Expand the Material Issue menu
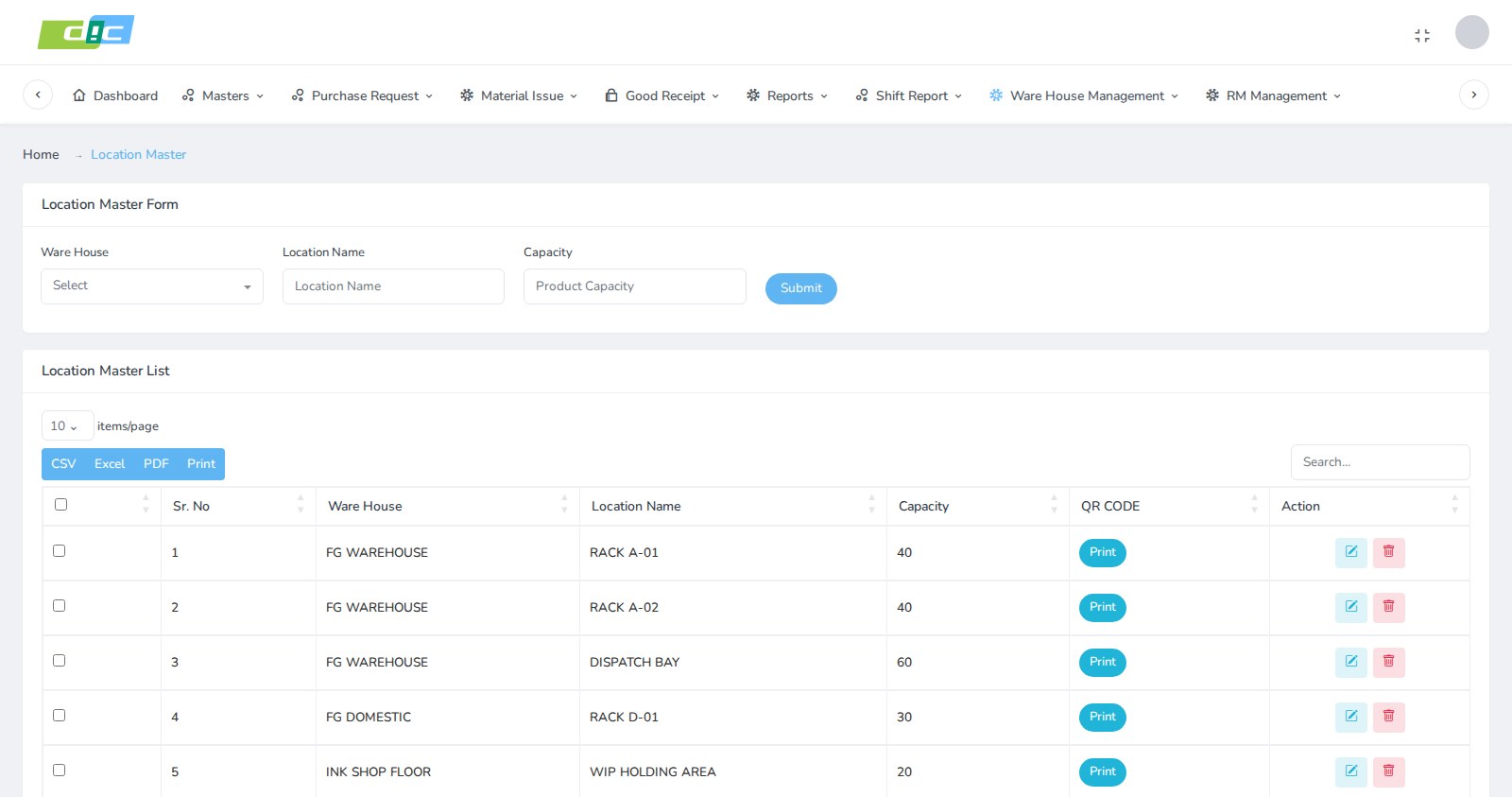This screenshot has height=797, width=1512. point(519,95)
